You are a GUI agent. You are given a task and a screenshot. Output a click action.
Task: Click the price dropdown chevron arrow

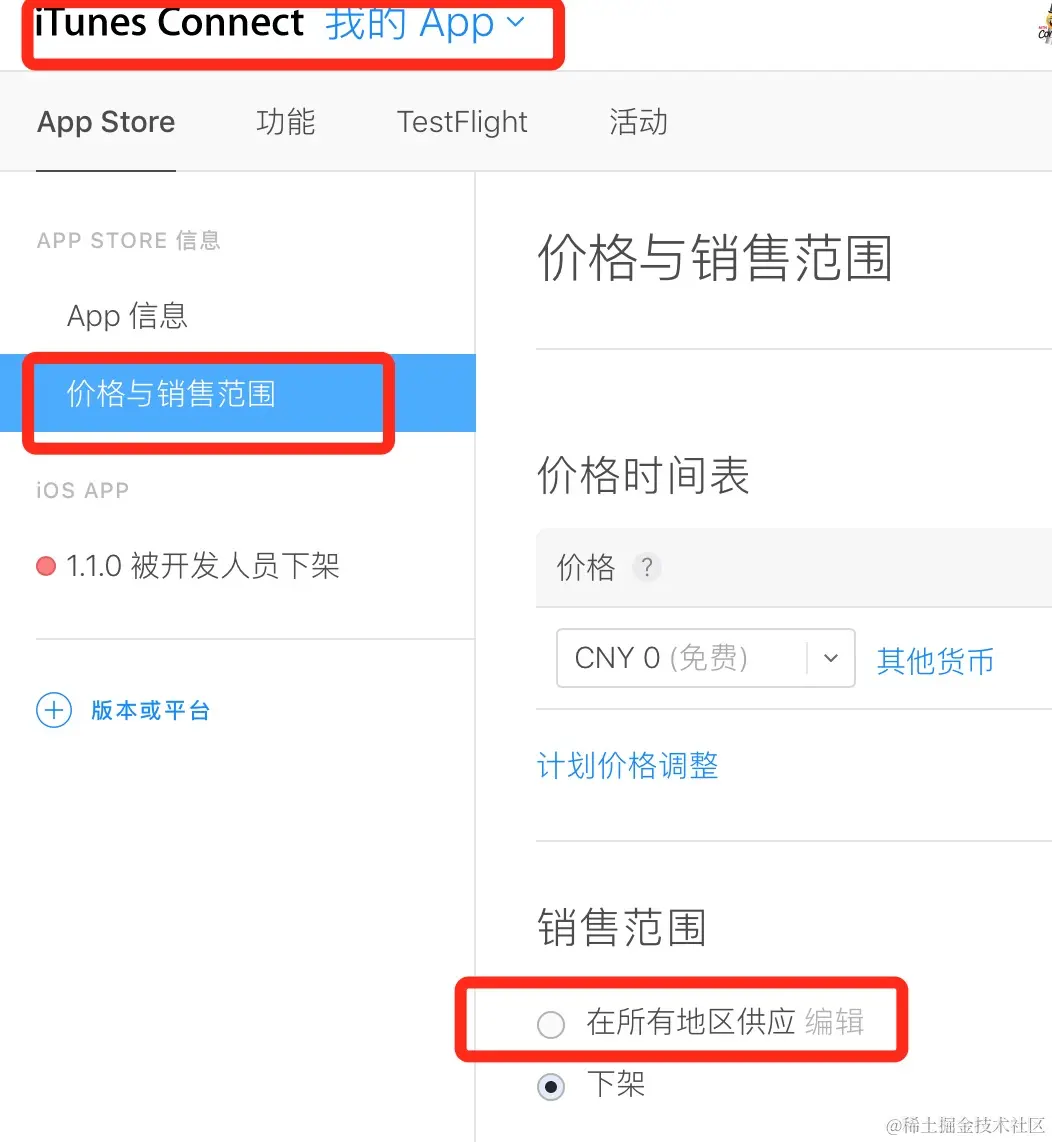[x=831, y=658]
